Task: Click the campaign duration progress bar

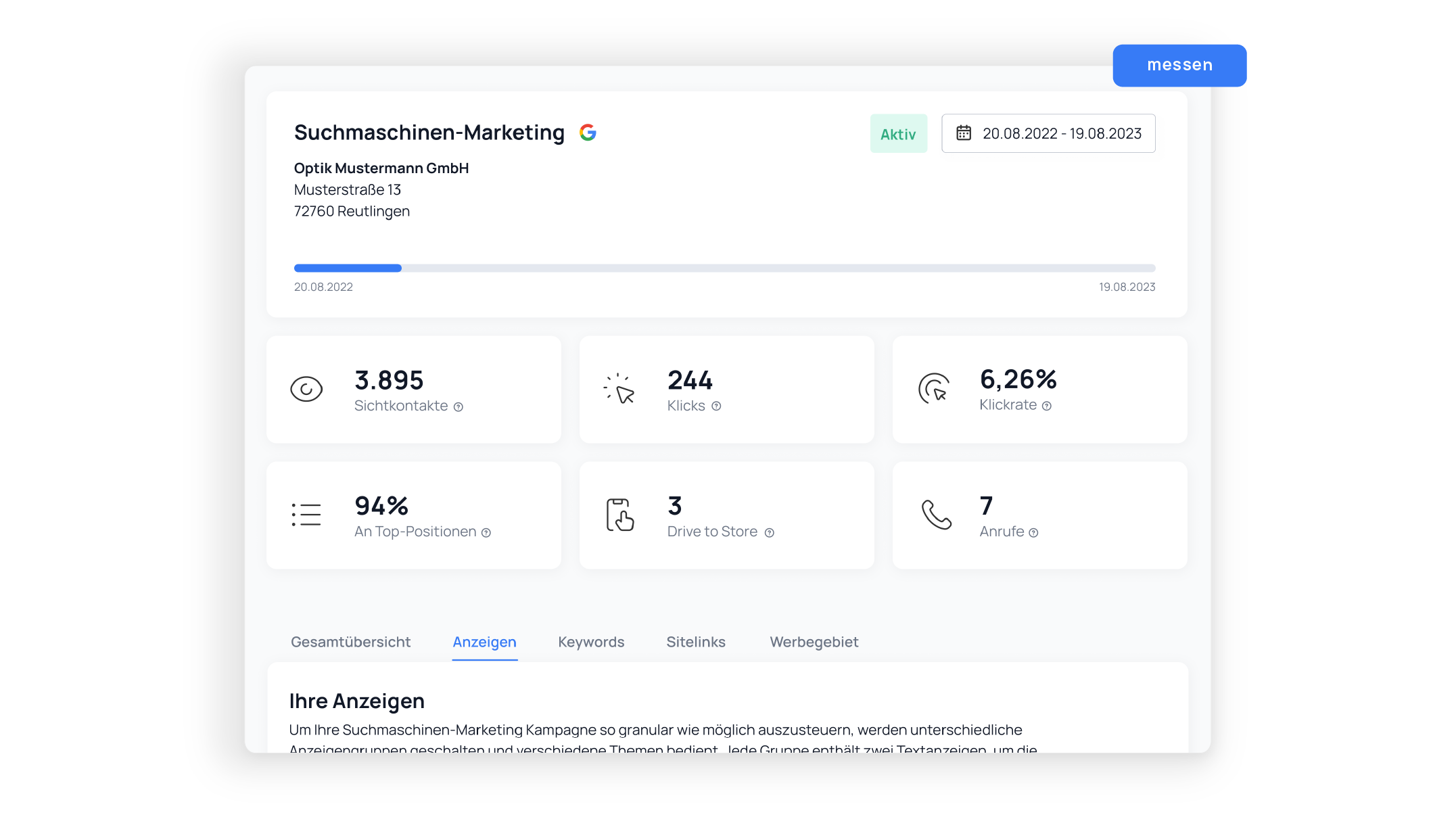Action: point(724,268)
